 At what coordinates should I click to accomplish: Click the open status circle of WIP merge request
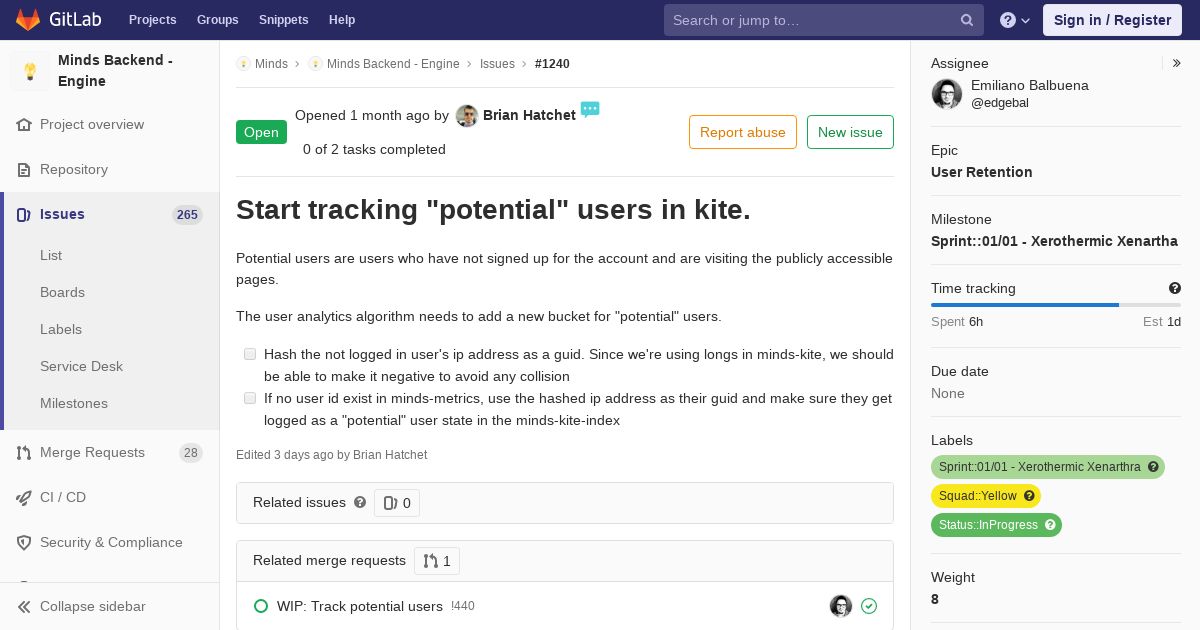coord(261,606)
